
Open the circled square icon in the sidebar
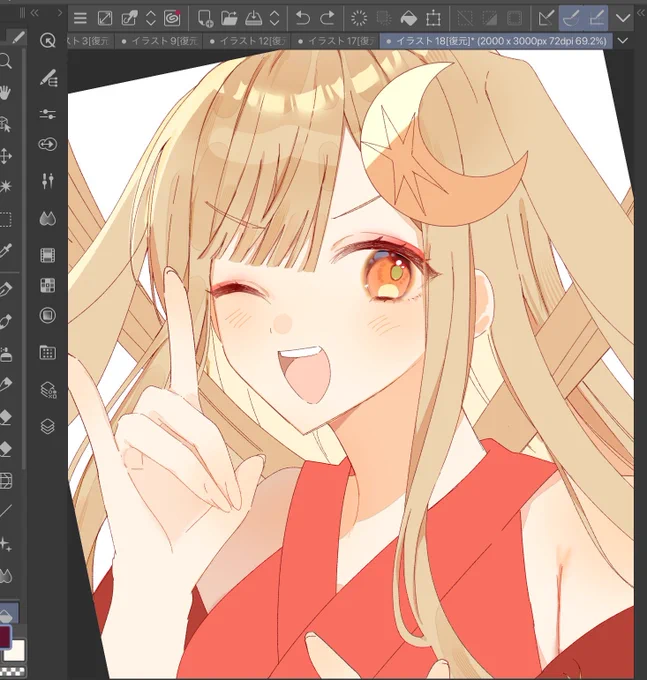coord(47,315)
